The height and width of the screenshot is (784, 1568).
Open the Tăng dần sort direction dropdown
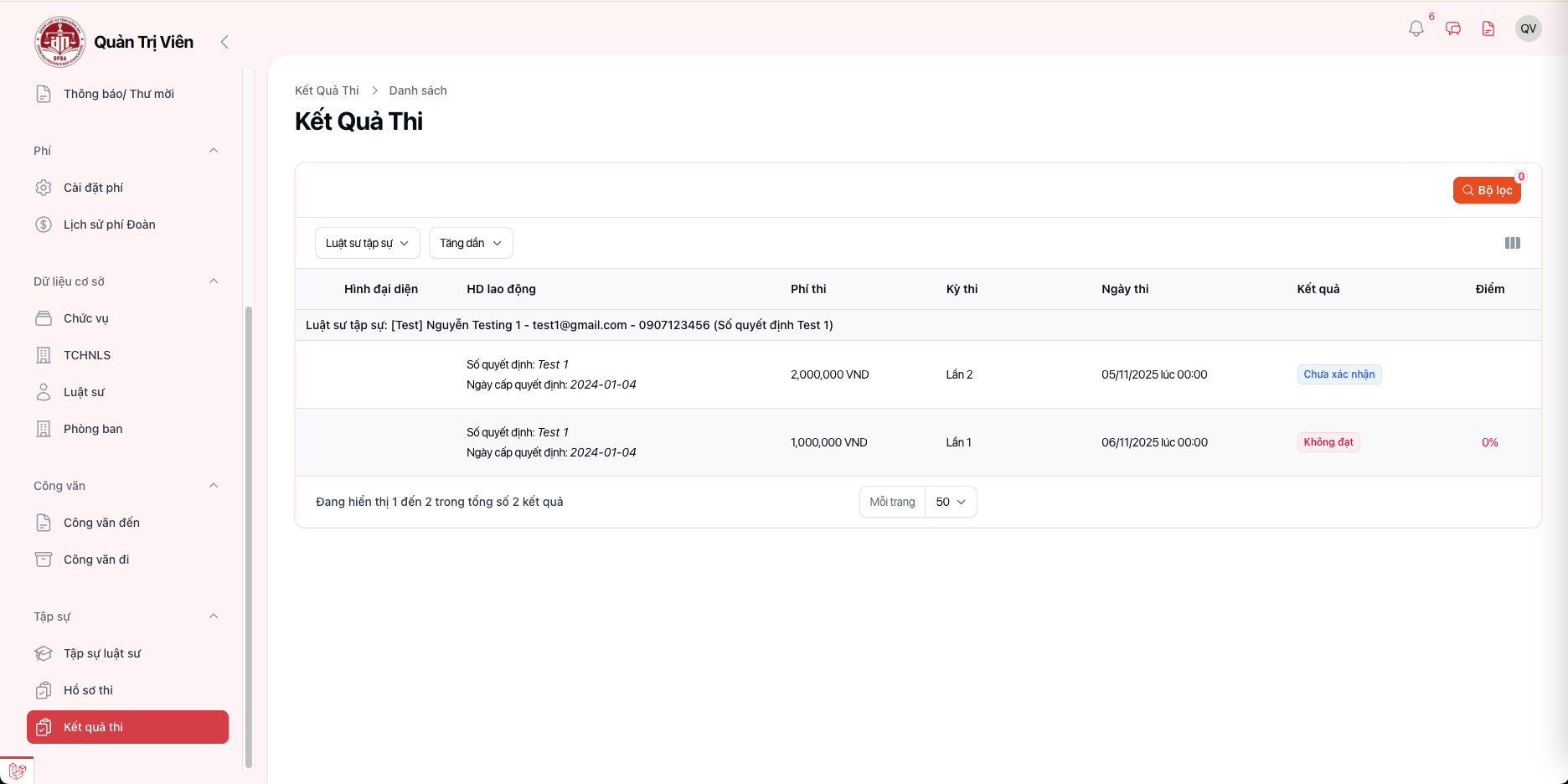point(471,243)
